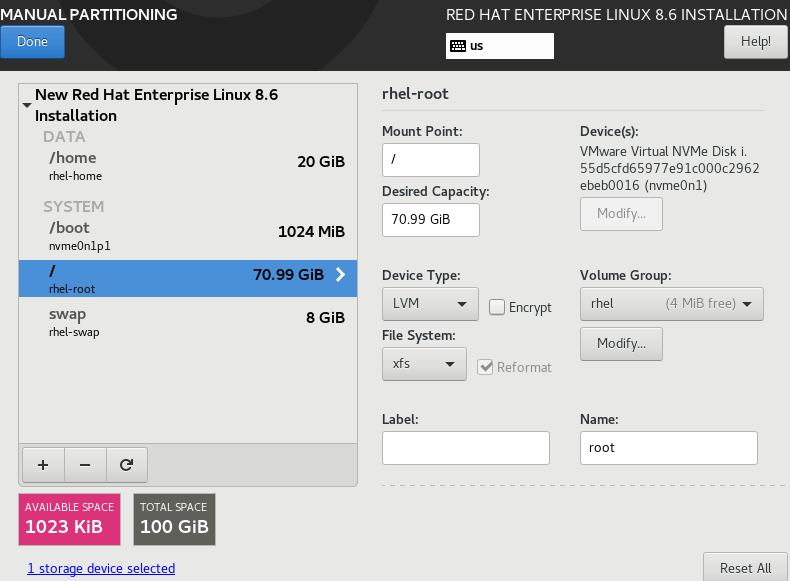Viewport: 790px width, 581px height.
Task: Click the rhel-root heading
Action: click(x=415, y=94)
